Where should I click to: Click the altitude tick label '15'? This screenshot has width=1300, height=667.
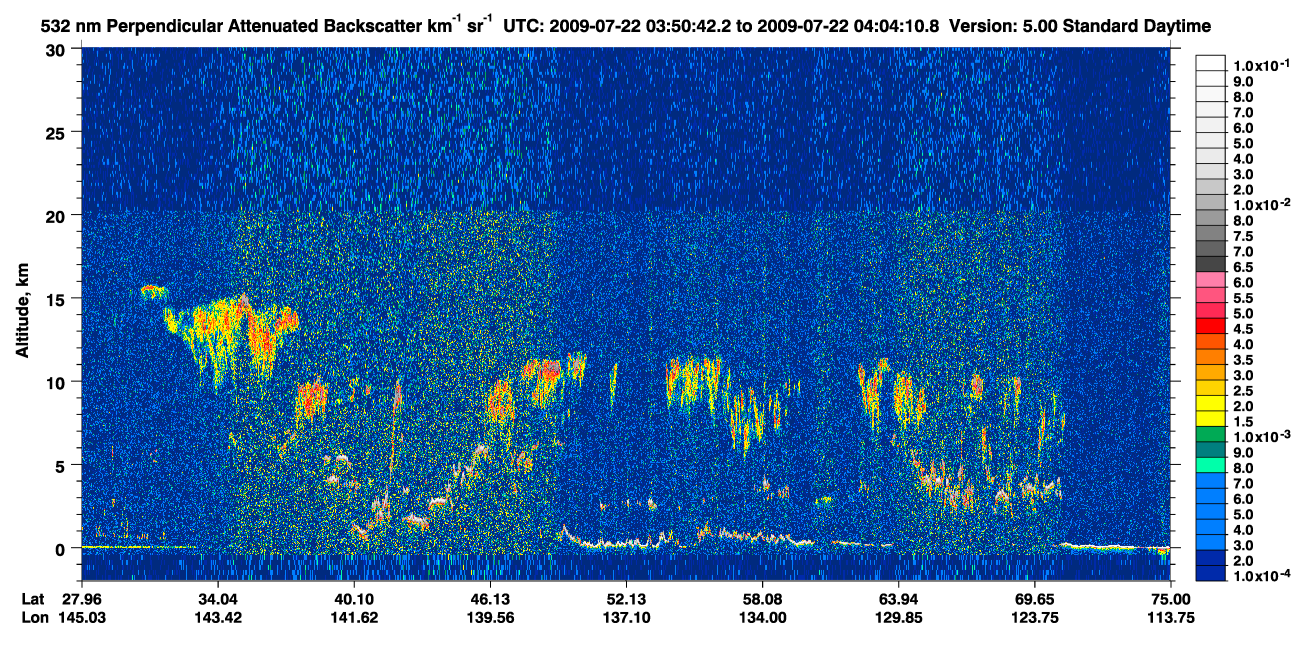57,298
